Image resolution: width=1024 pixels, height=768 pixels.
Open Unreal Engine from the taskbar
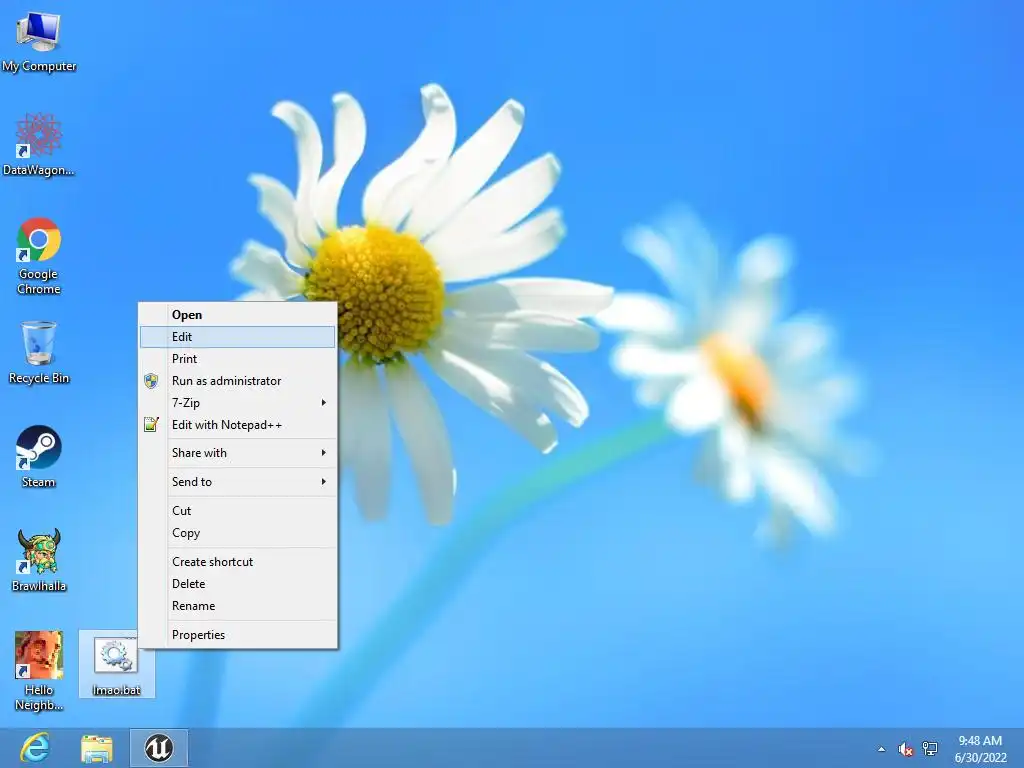[159, 748]
